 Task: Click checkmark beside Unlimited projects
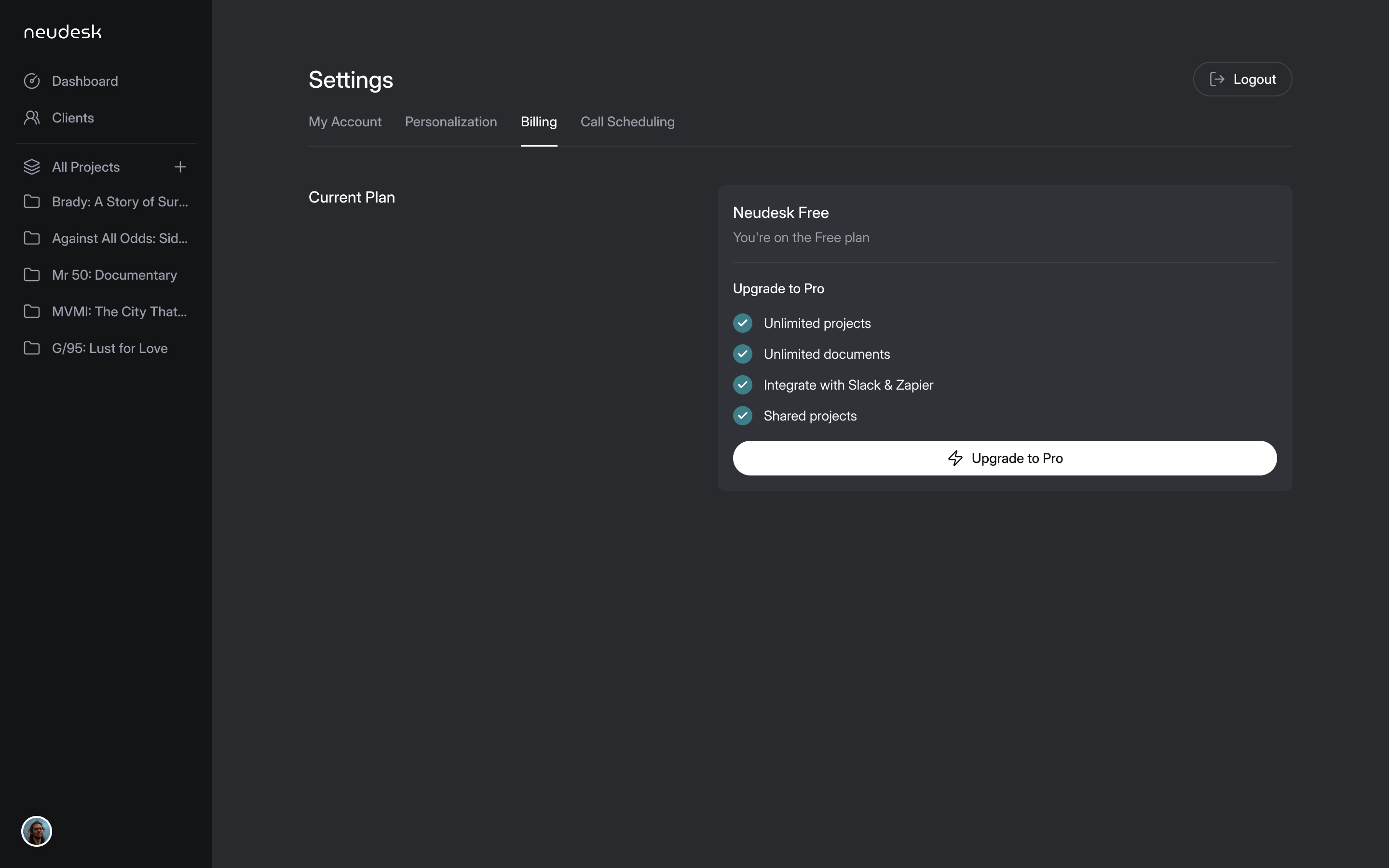pos(743,323)
